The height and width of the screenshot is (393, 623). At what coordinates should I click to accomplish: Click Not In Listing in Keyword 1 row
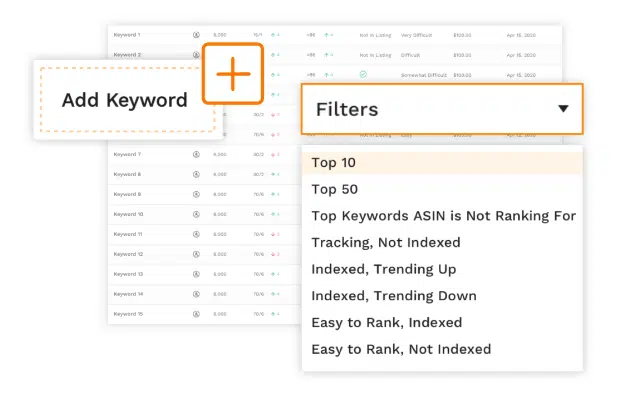pos(375,35)
